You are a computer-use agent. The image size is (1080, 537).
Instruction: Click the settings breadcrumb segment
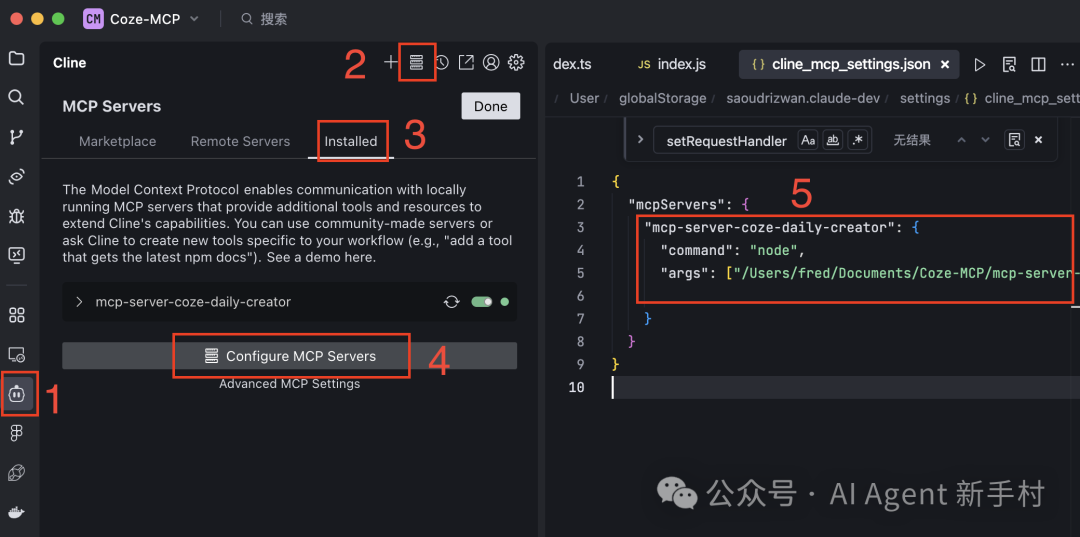924,98
